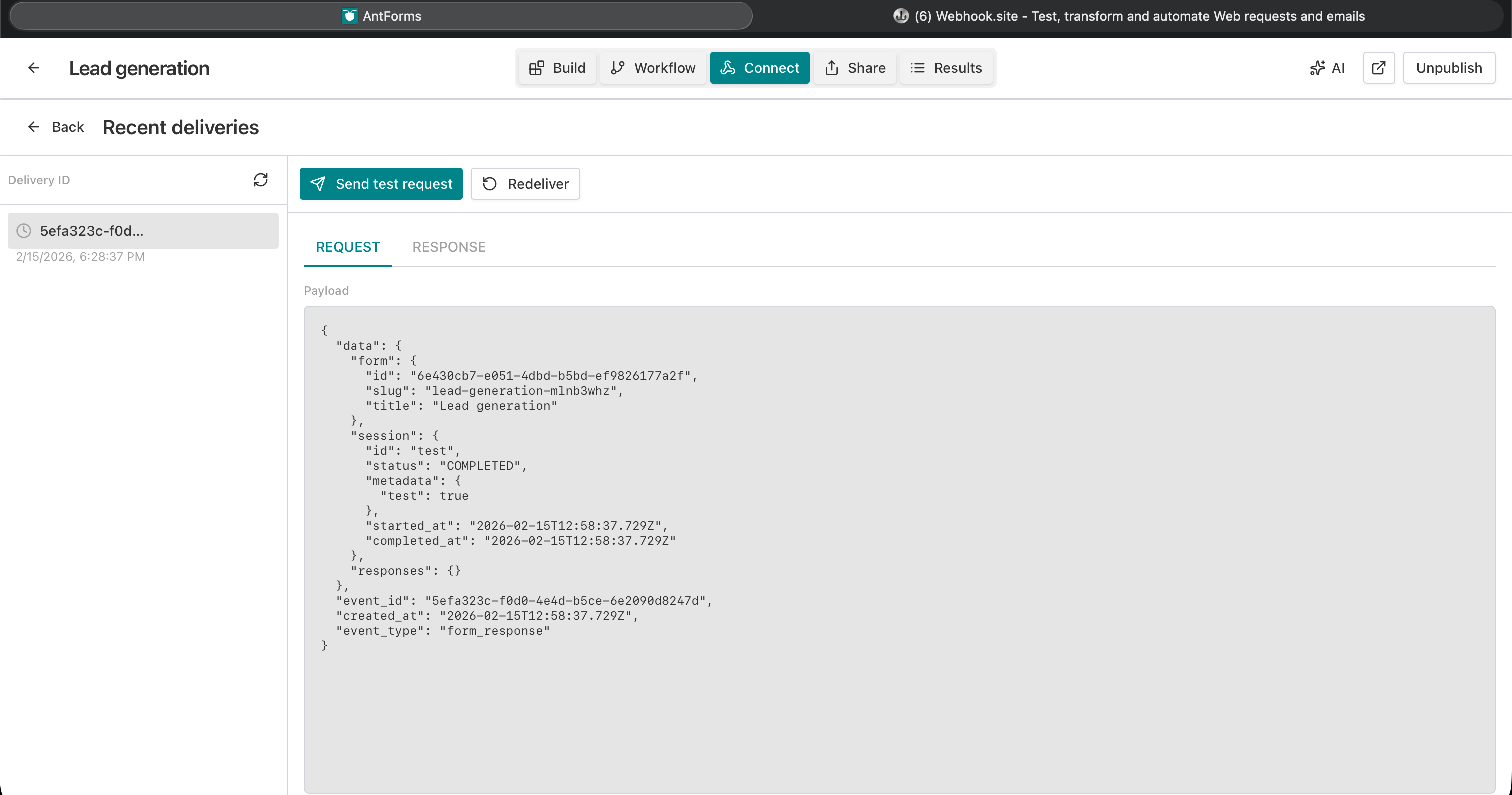Open the Build section
This screenshot has width=1512, height=795.
pyautogui.click(x=556, y=67)
